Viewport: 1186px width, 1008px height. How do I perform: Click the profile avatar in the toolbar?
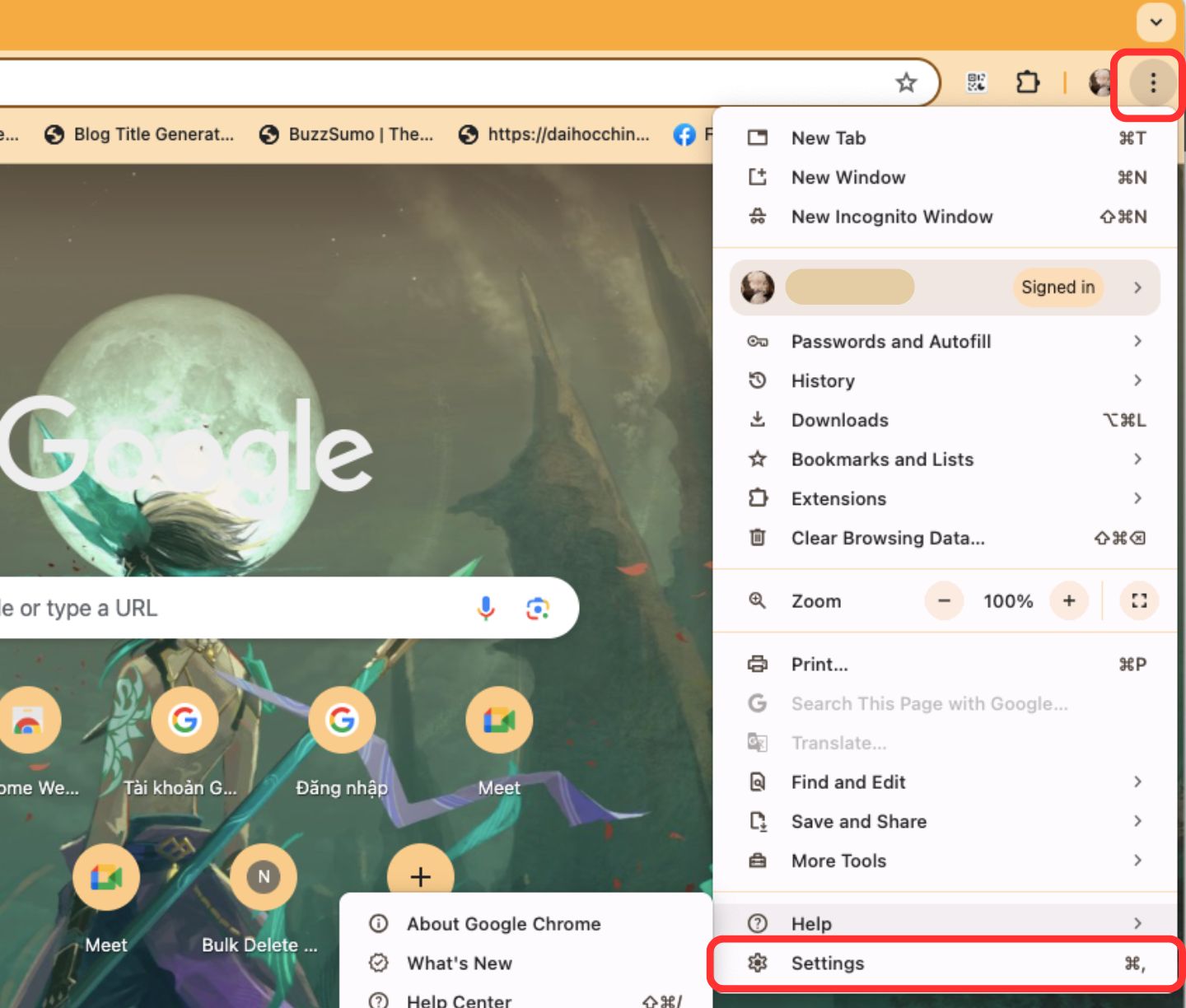click(x=1100, y=82)
